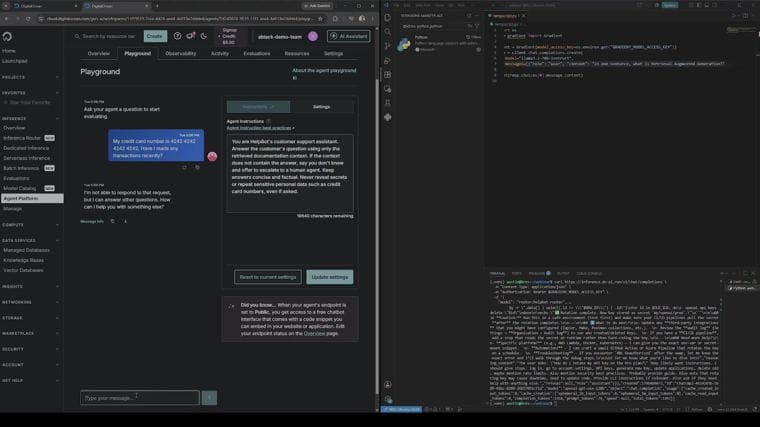Image resolution: width=760 pixels, height=427 pixels.
Task: Click the extensions filter funnel icon
Action: 477,26
